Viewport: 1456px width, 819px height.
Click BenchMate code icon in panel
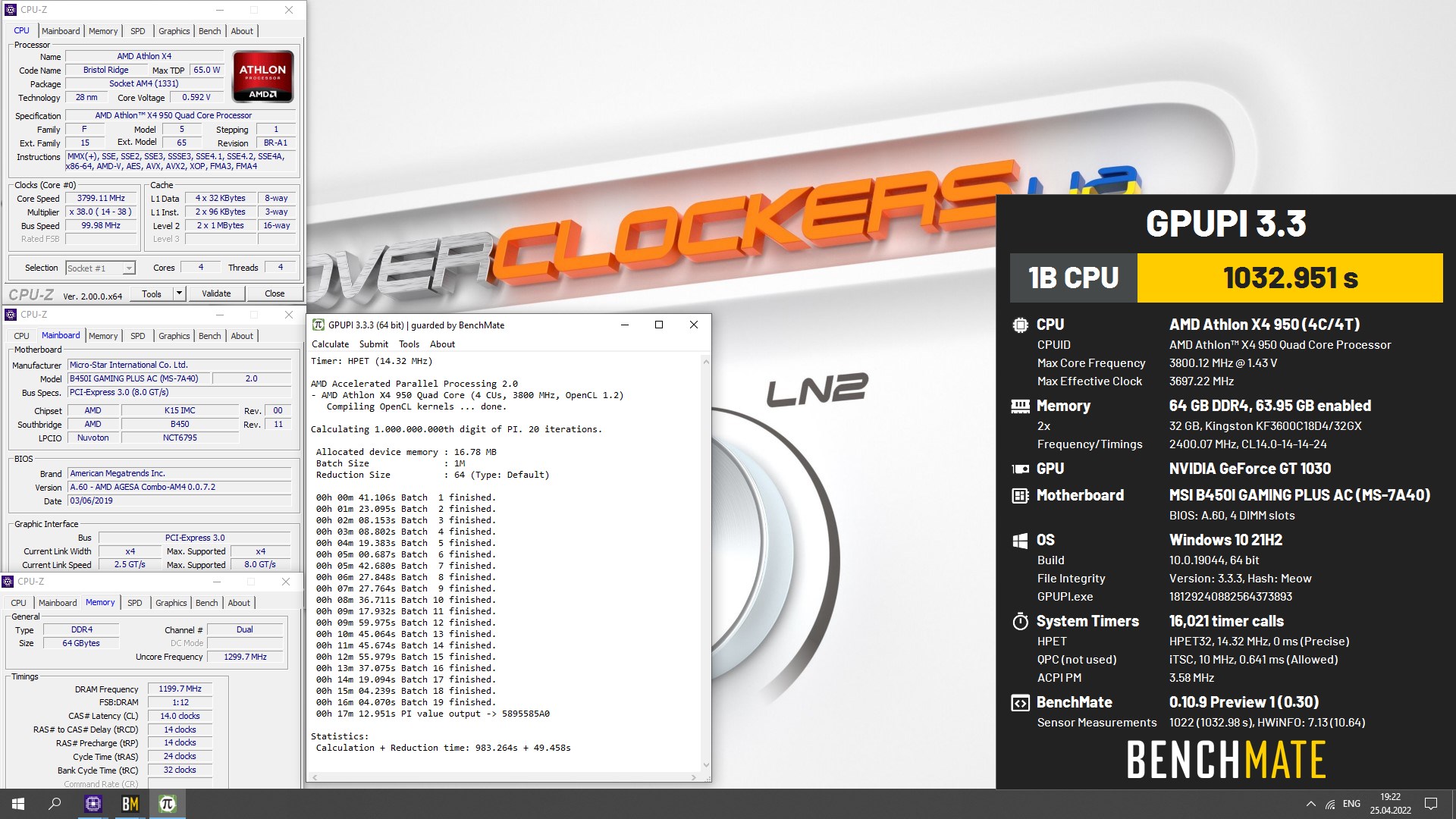coord(1020,702)
